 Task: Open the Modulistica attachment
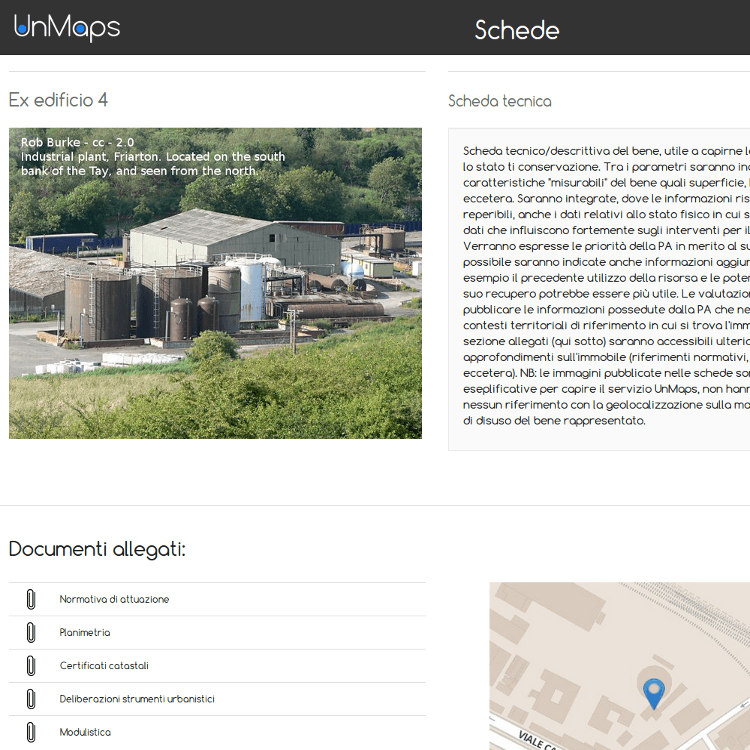(x=85, y=732)
